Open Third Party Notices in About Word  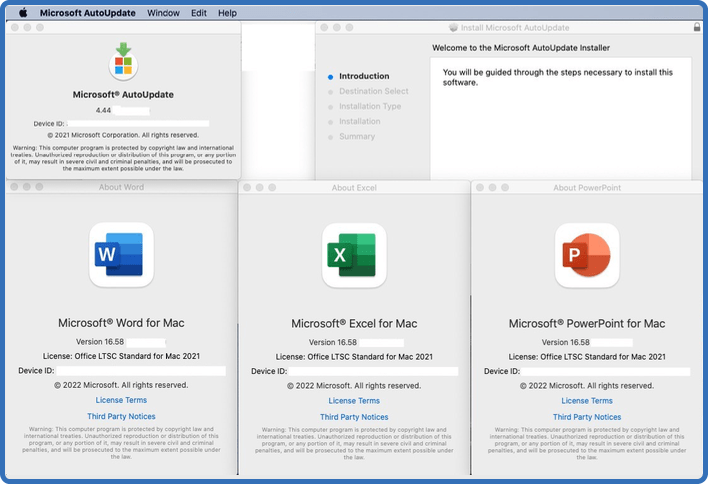(x=121, y=416)
